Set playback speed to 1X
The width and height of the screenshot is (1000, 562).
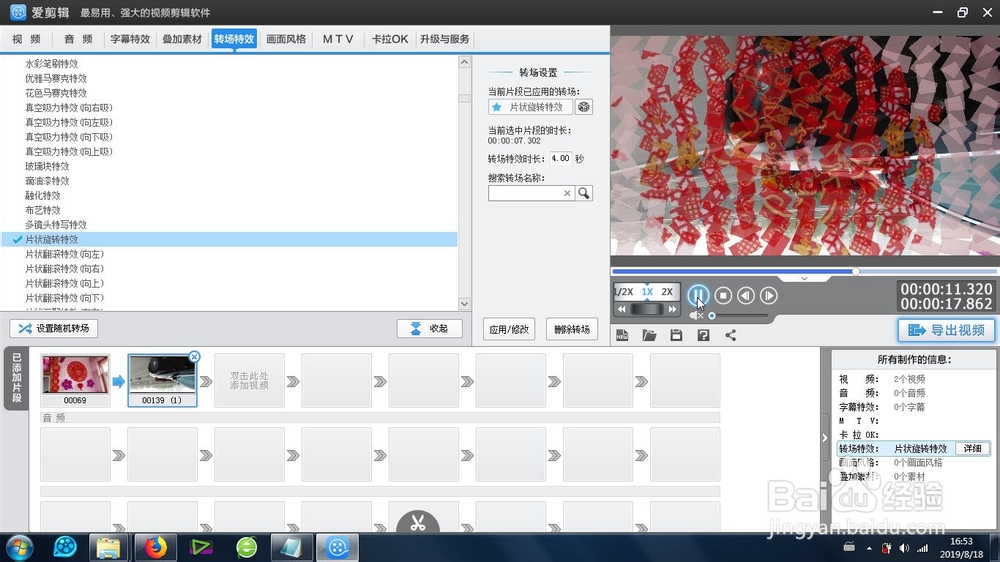click(x=647, y=292)
